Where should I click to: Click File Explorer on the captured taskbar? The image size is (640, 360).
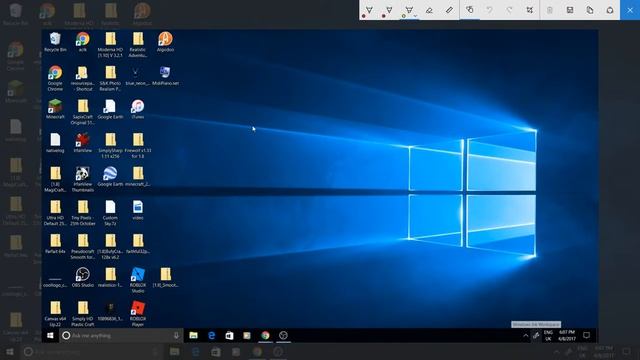[193, 336]
